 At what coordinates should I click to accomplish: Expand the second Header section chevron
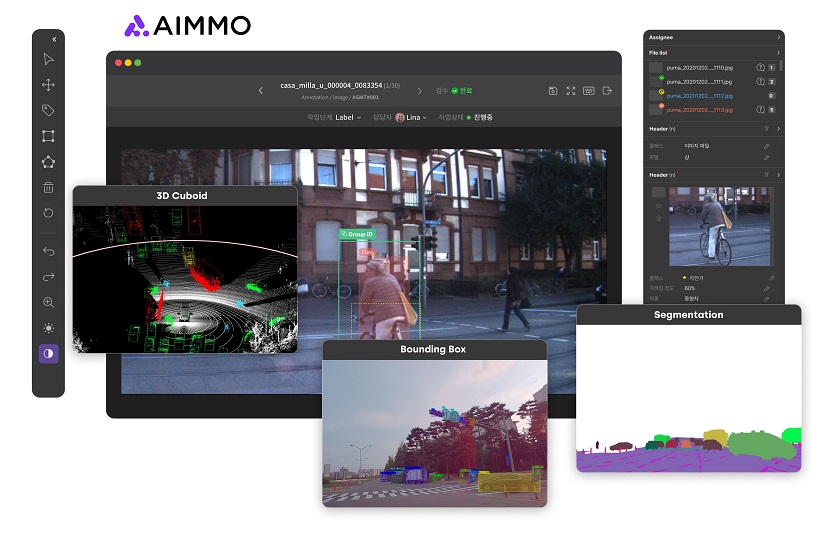[x=779, y=175]
